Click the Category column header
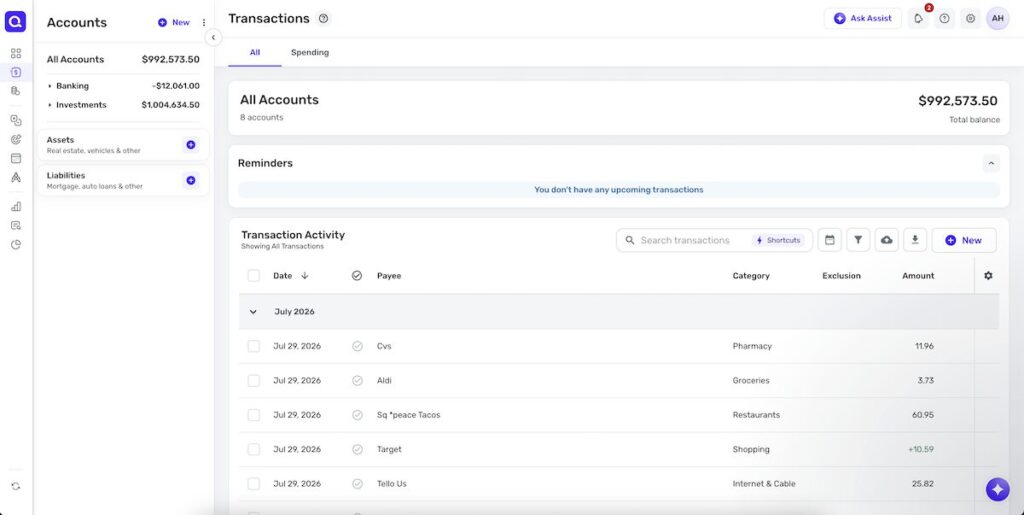This screenshot has width=1024, height=515. tap(751, 275)
